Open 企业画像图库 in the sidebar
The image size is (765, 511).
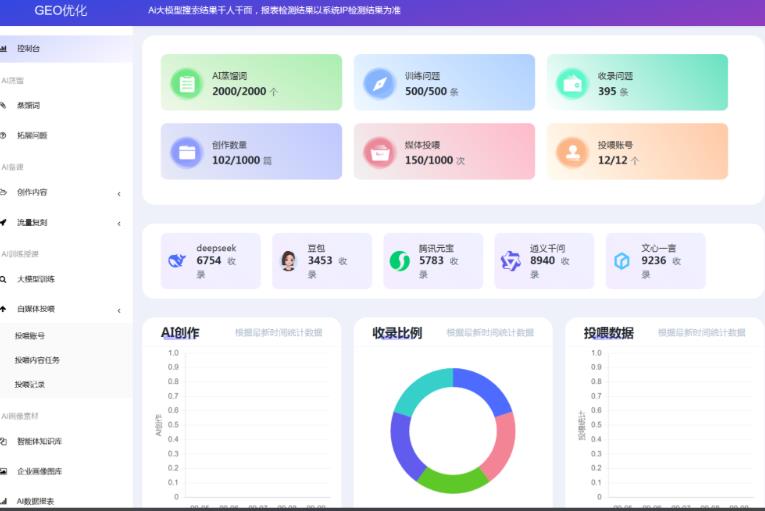pos(66,471)
